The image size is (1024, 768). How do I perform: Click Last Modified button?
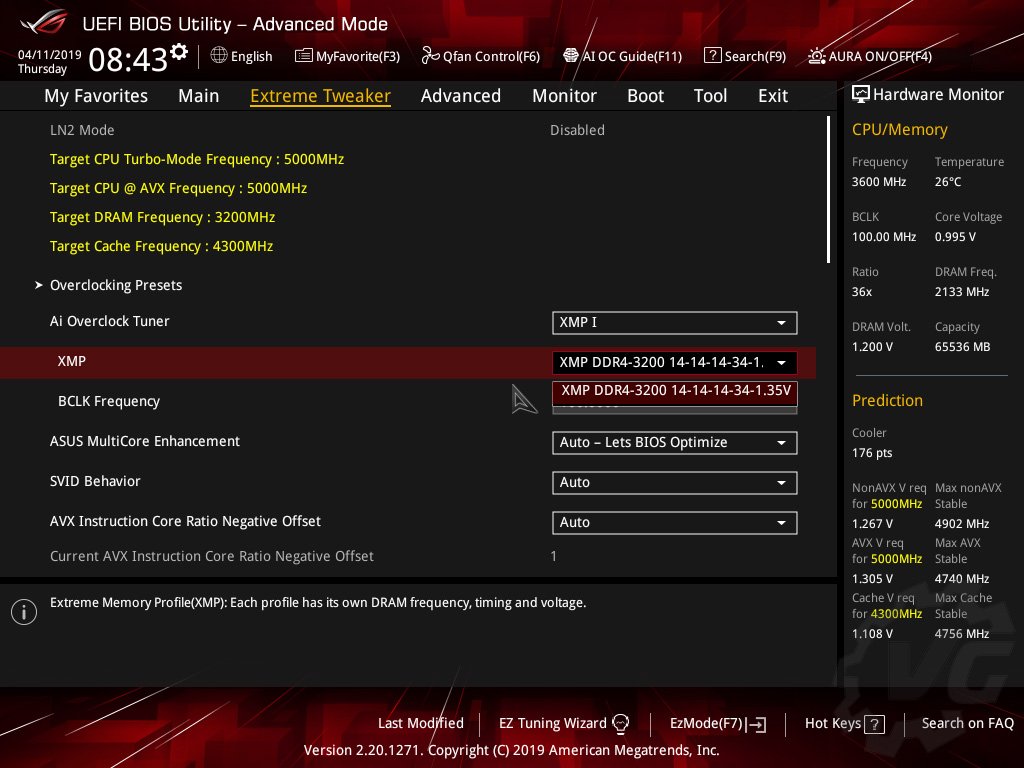pyautogui.click(x=420, y=723)
